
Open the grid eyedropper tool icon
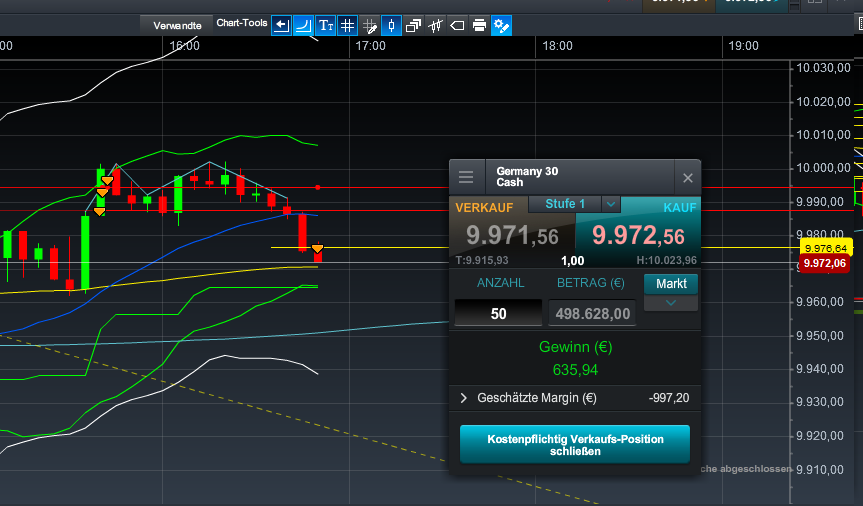coord(369,25)
